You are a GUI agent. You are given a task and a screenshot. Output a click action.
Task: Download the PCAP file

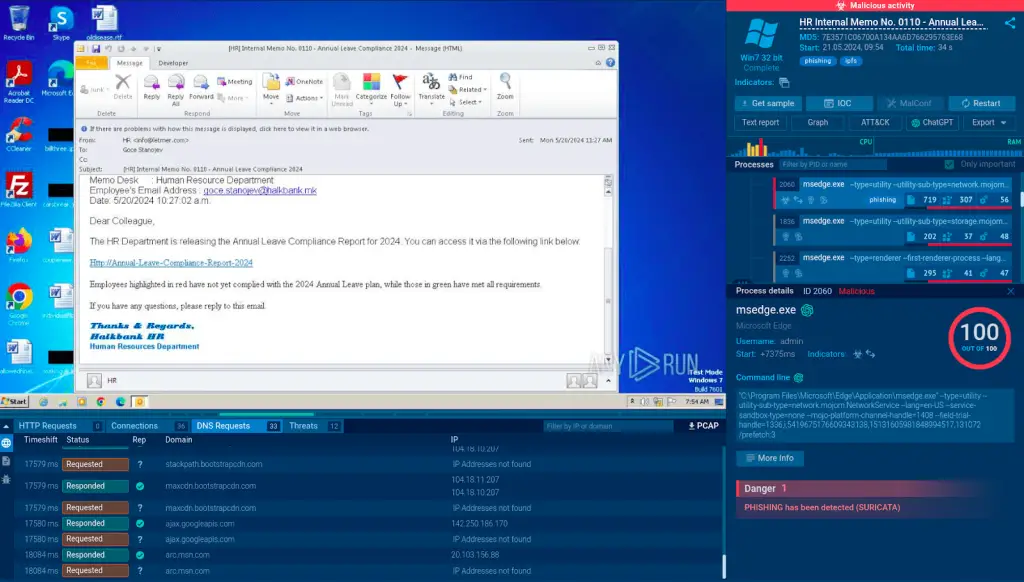pyautogui.click(x=703, y=426)
